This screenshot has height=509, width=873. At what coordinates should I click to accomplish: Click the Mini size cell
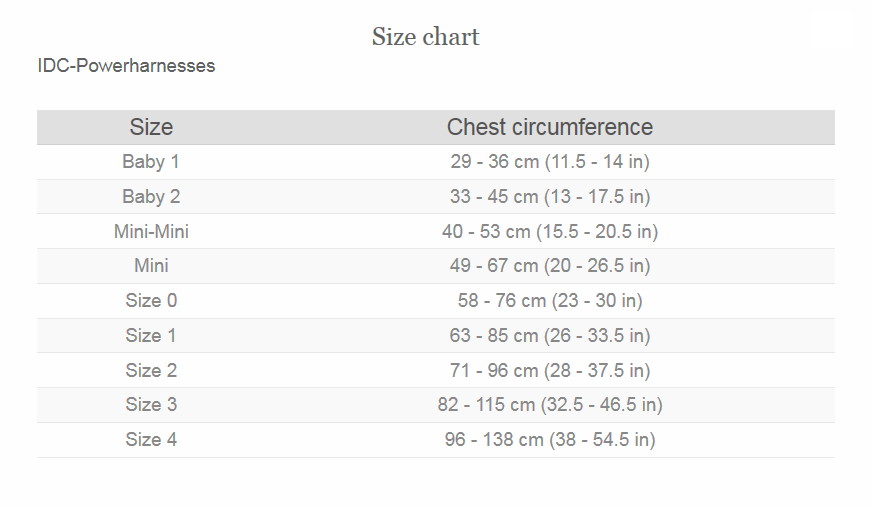click(x=151, y=266)
